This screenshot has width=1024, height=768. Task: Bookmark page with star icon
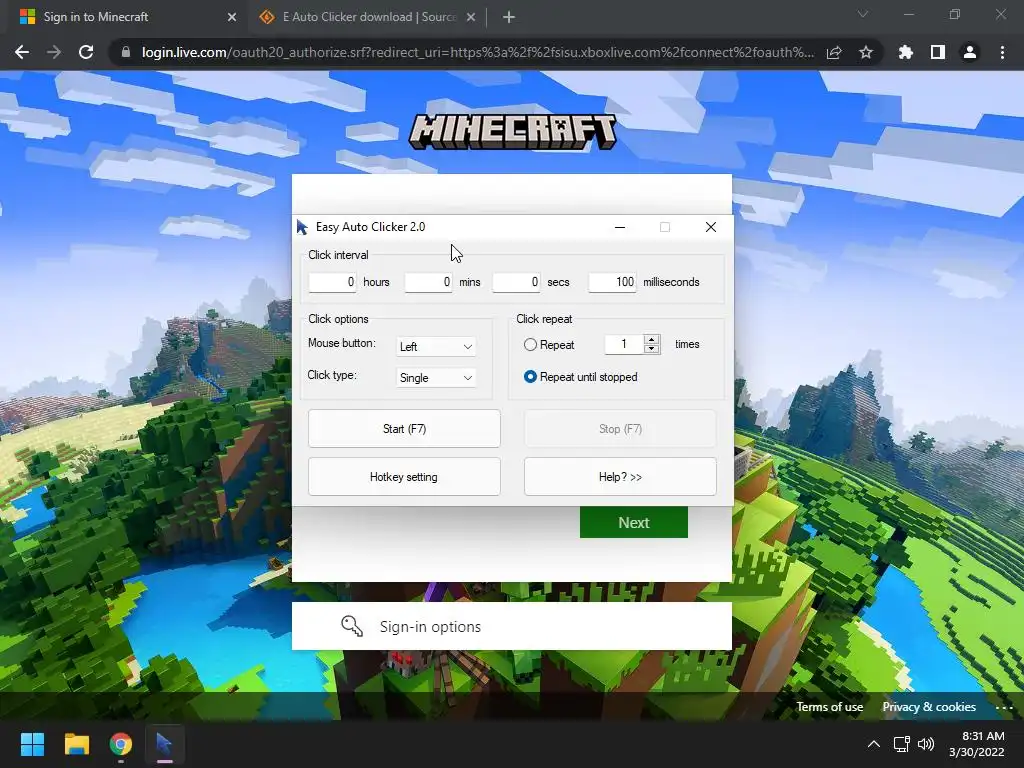click(866, 52)
